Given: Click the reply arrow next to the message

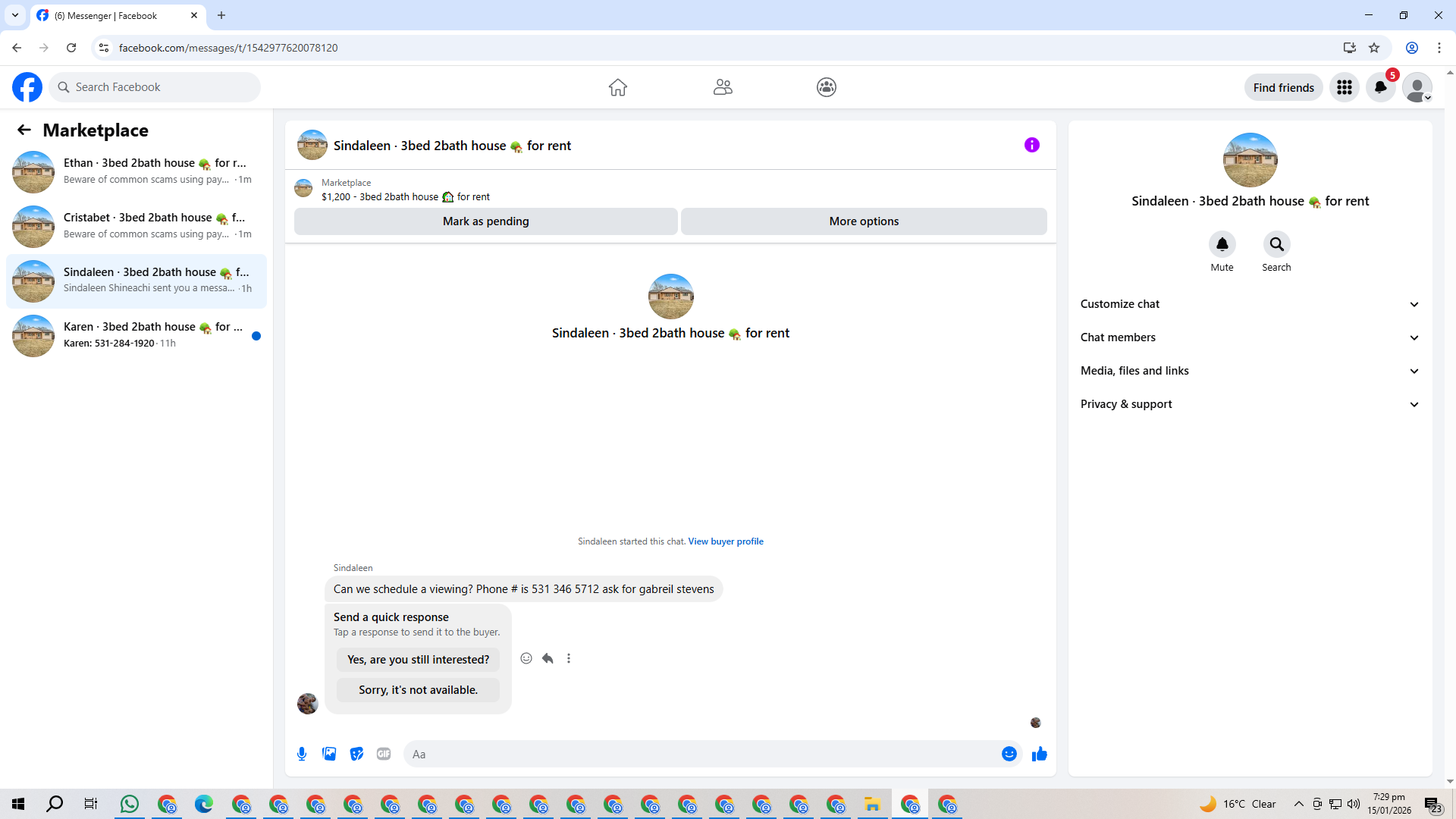Looking at the screenshot, I should pos(548,658).
